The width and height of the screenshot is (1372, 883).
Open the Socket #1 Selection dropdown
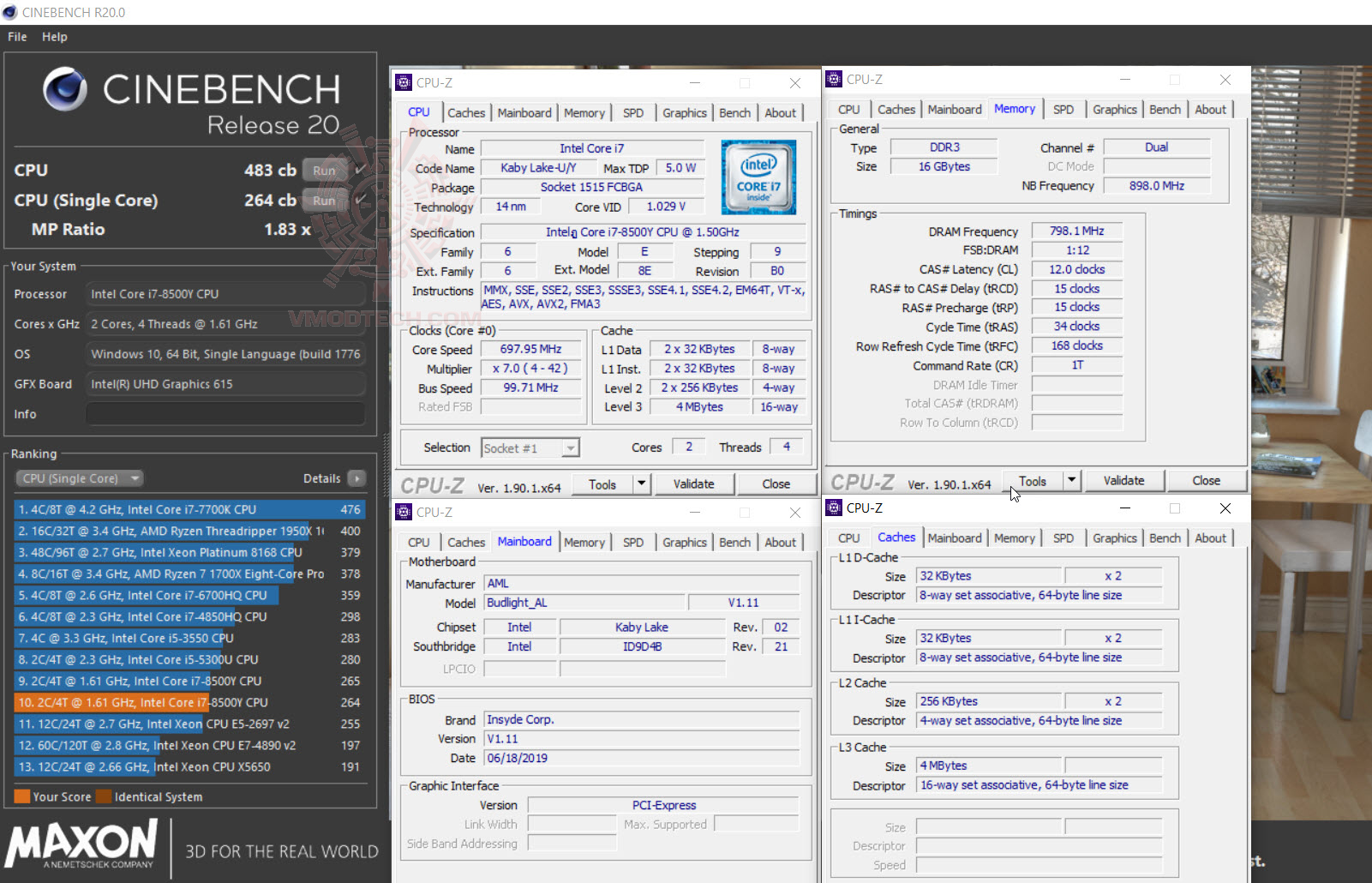(x=530, y=448)
